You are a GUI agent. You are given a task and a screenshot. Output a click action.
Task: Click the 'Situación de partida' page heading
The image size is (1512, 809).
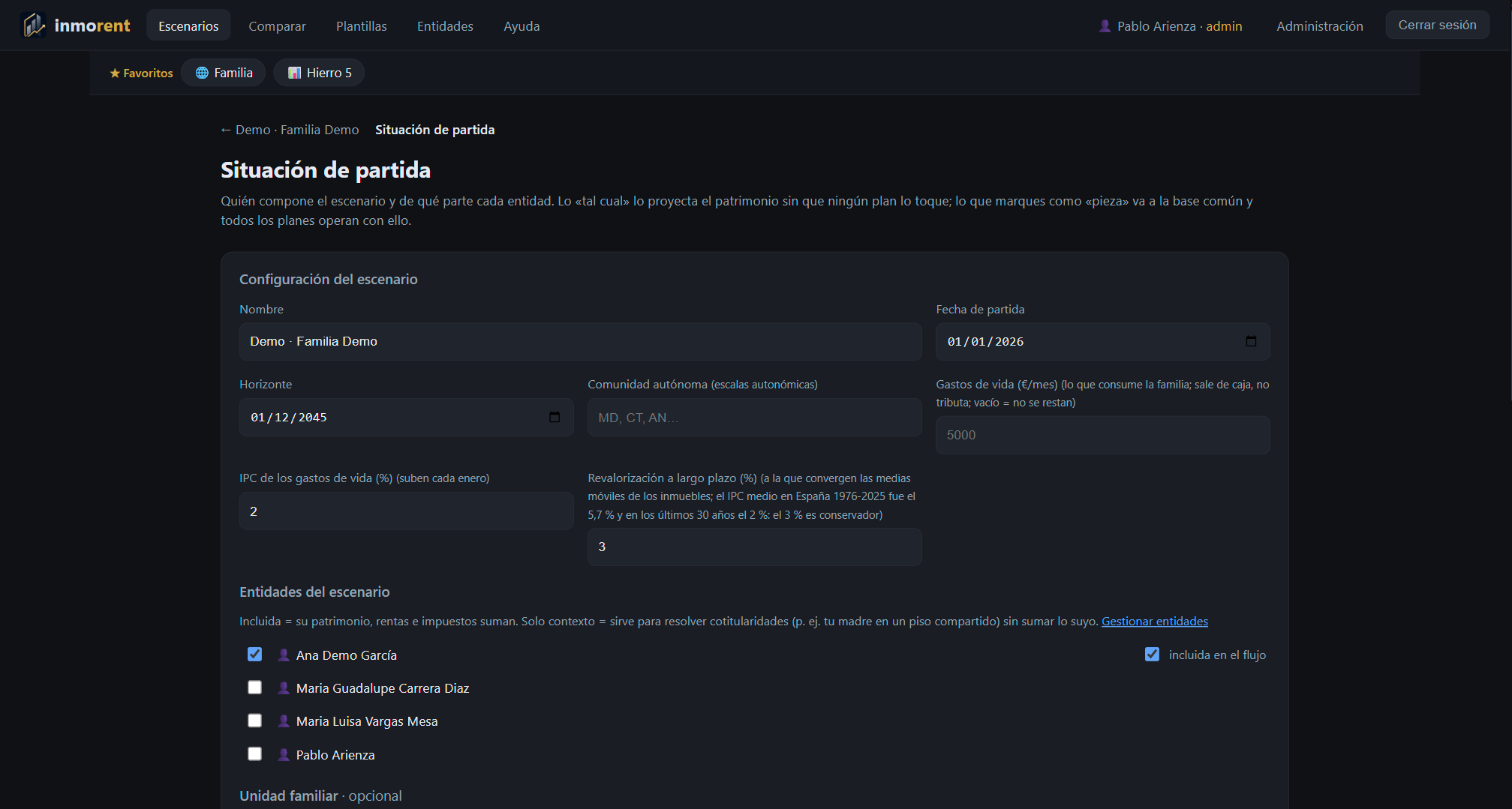(x=326, y=170)
